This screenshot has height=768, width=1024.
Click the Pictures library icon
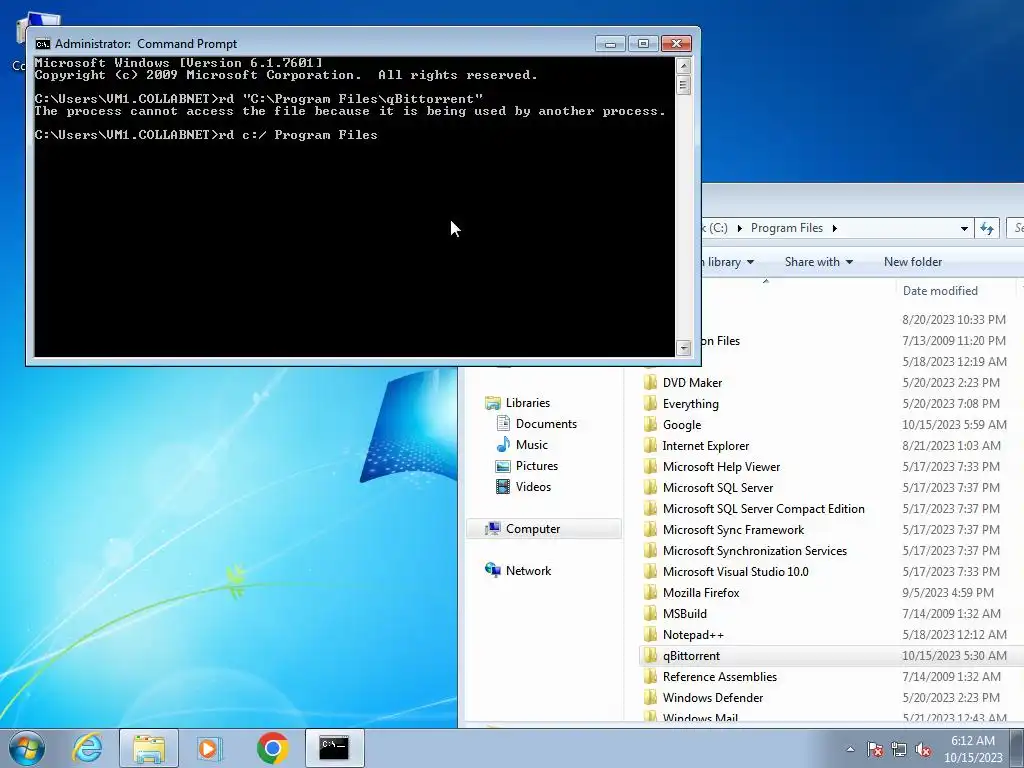503,466
